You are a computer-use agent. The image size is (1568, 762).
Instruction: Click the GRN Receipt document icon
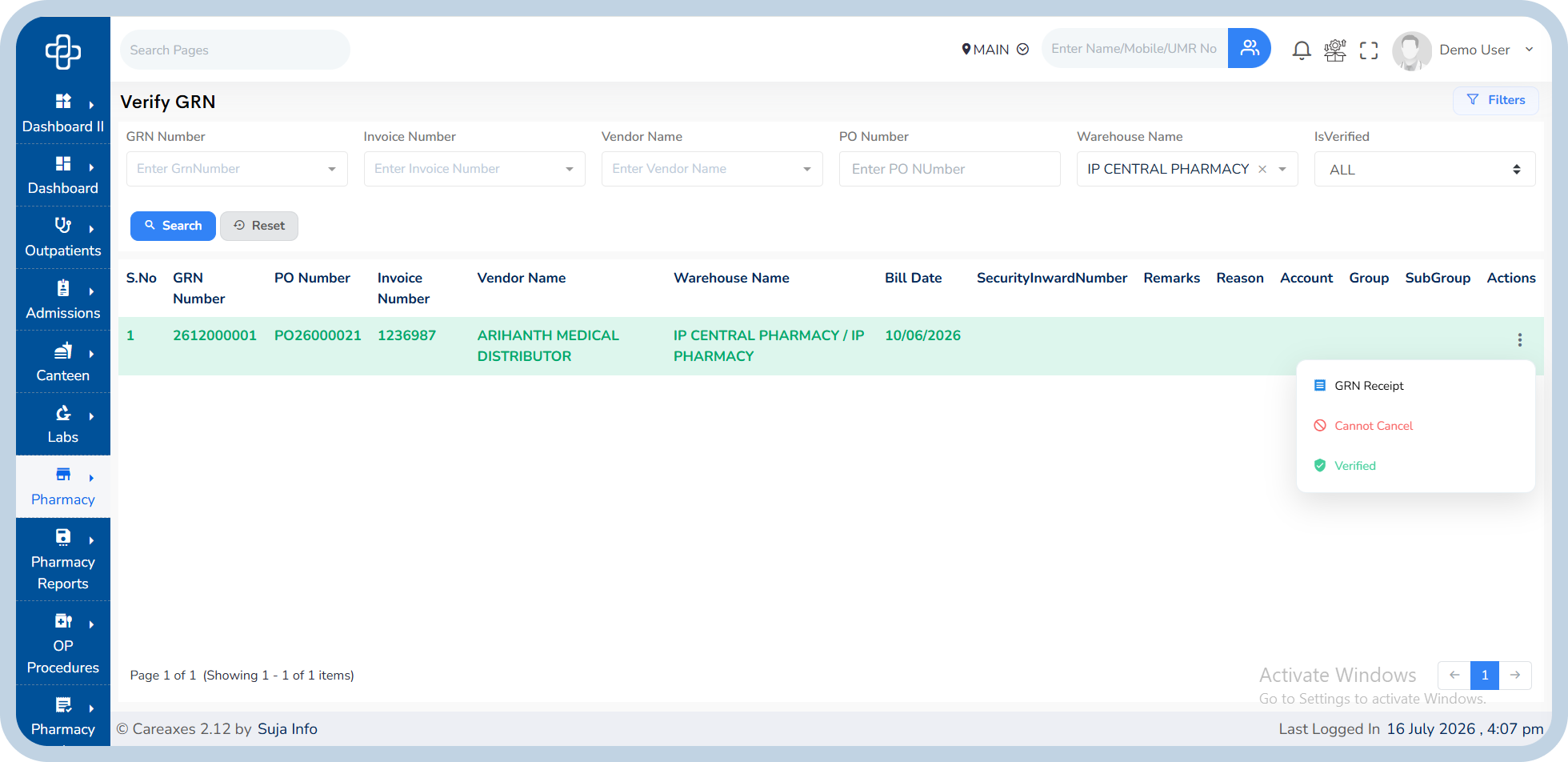[x=1320, y=385]
